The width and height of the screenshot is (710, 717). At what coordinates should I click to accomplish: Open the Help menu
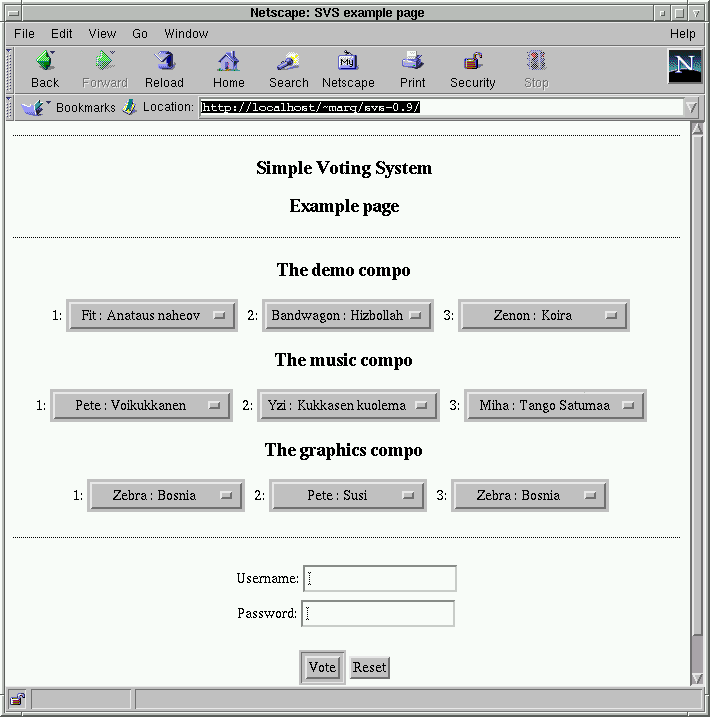[682, 34]
